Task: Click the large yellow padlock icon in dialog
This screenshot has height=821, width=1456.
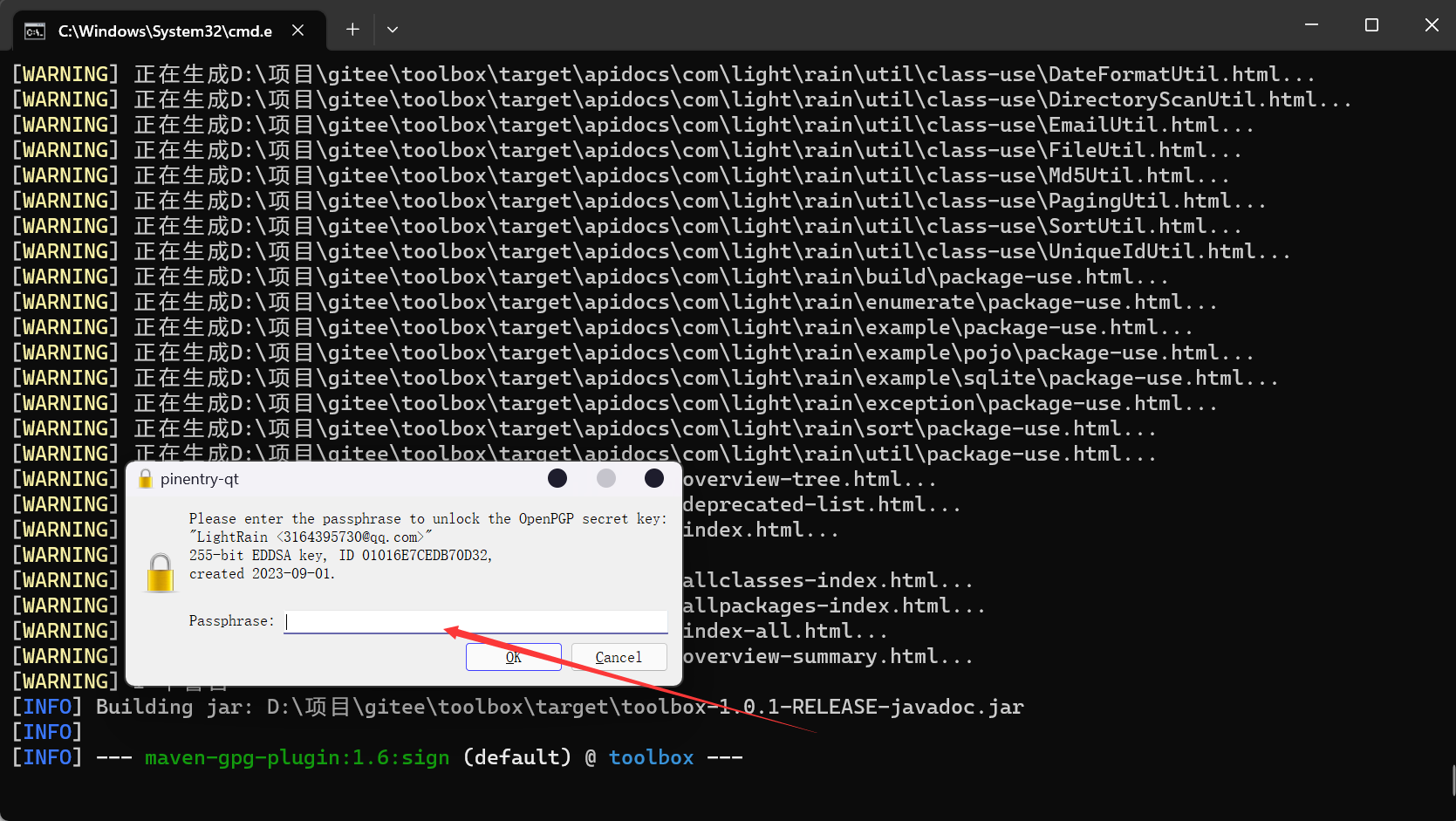Action: (161, 573)
